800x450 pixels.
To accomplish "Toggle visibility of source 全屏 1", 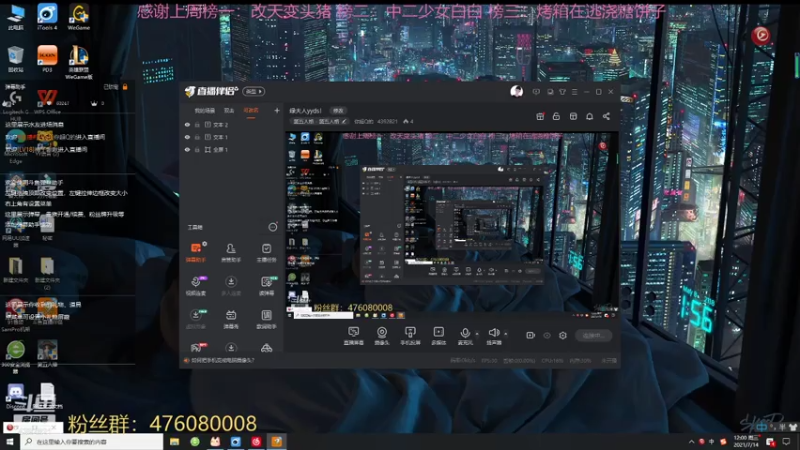I will (x=187, y=149).
